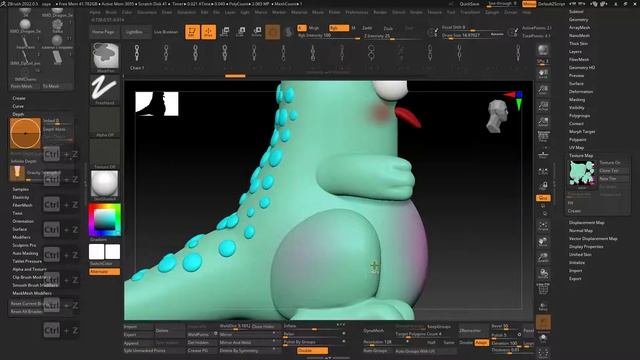Expand the Deformation subpalette

point(581,91)
